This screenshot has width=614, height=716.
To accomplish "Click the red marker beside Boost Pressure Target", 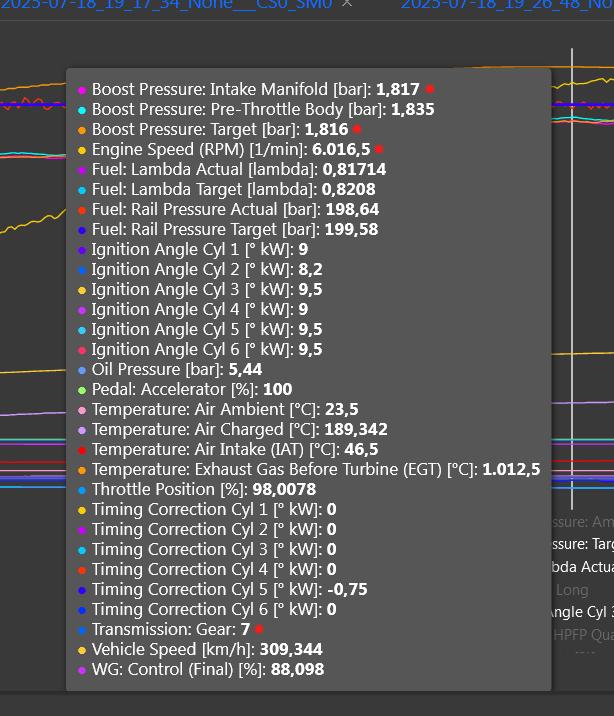I will point(357,129).
